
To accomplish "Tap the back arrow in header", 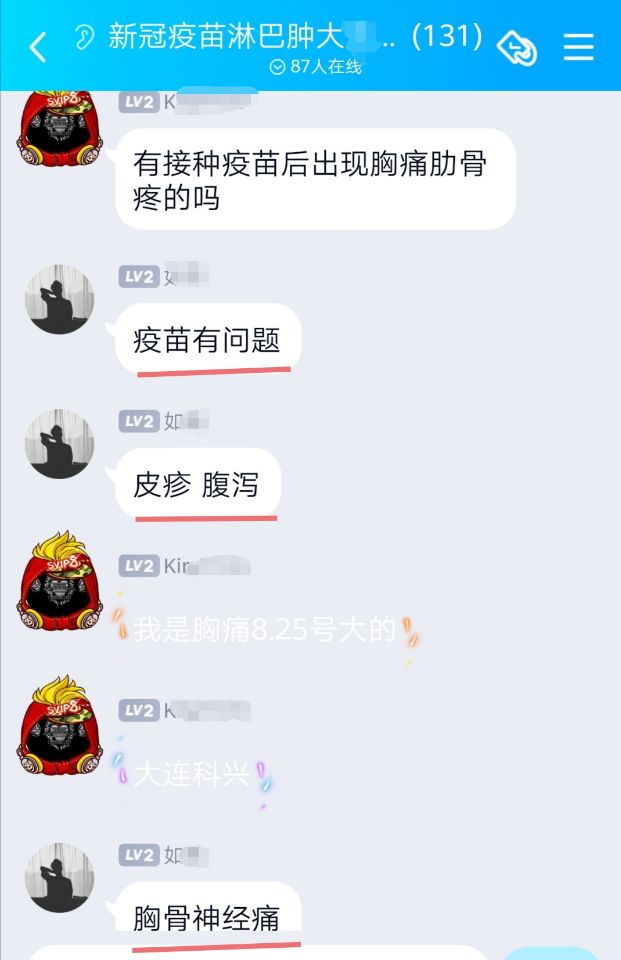I will click(37, 47).
